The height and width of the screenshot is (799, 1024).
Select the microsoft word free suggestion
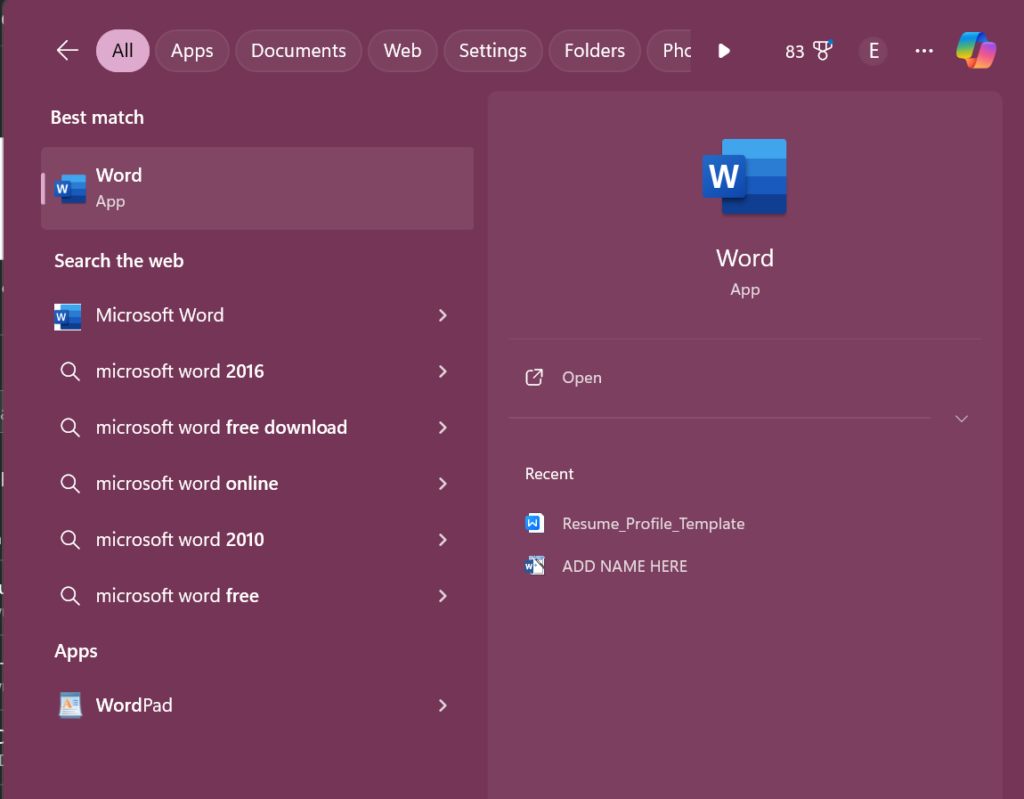click(x=256, y=596)
